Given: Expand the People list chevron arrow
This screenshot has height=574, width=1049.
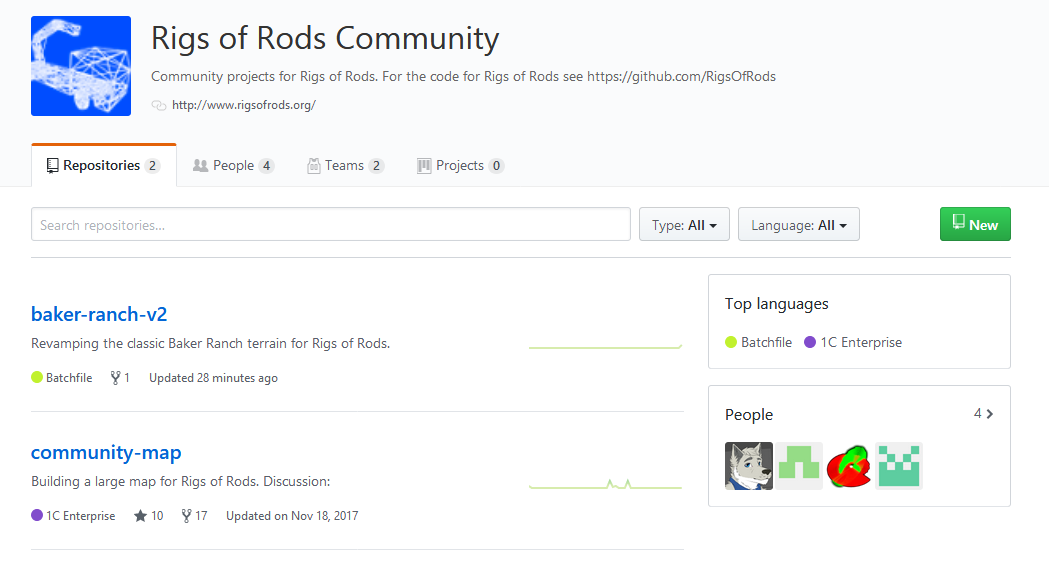Looking at the screenshot, I should point(990,414).
